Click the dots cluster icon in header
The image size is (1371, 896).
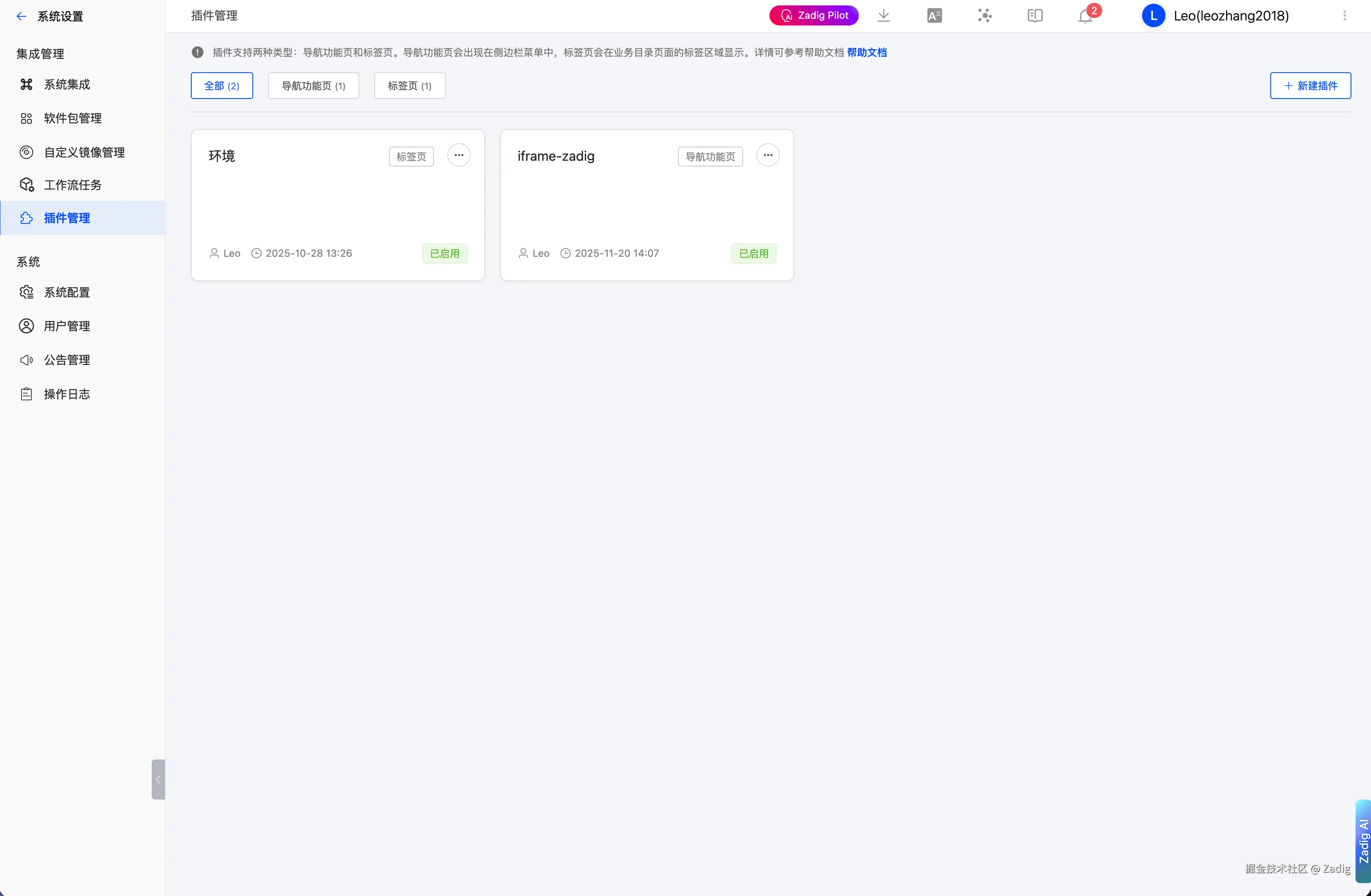point(985,15)
